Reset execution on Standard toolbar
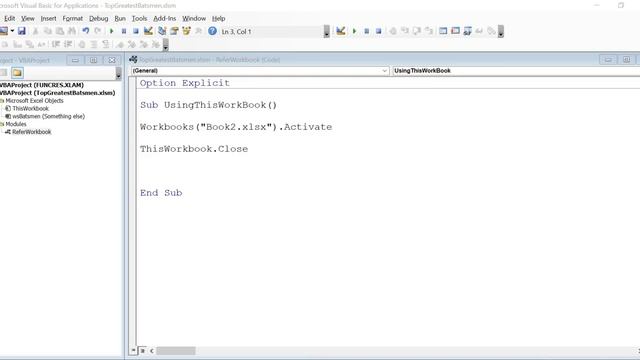 pyautogui.click(x=136, y=31)
